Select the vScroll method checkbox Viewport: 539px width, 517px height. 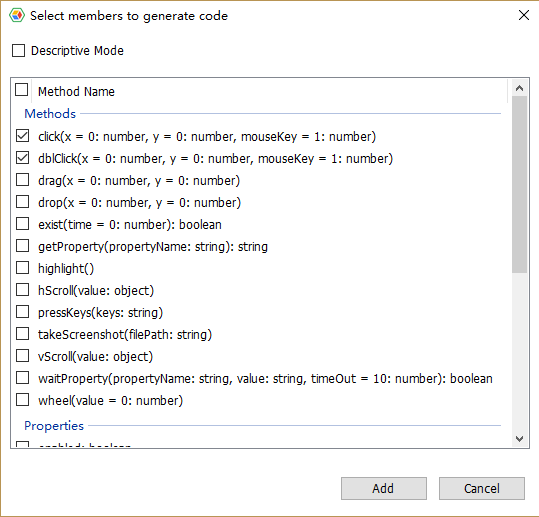23,356
